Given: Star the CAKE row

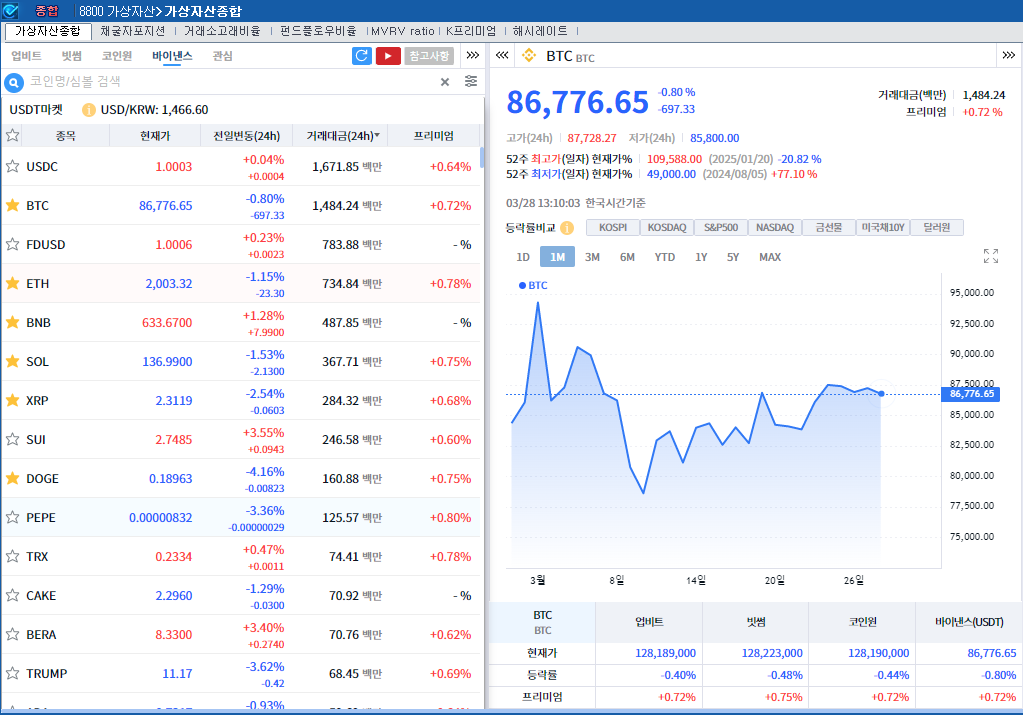Looking at the screenshot, I should coord(12,596).
